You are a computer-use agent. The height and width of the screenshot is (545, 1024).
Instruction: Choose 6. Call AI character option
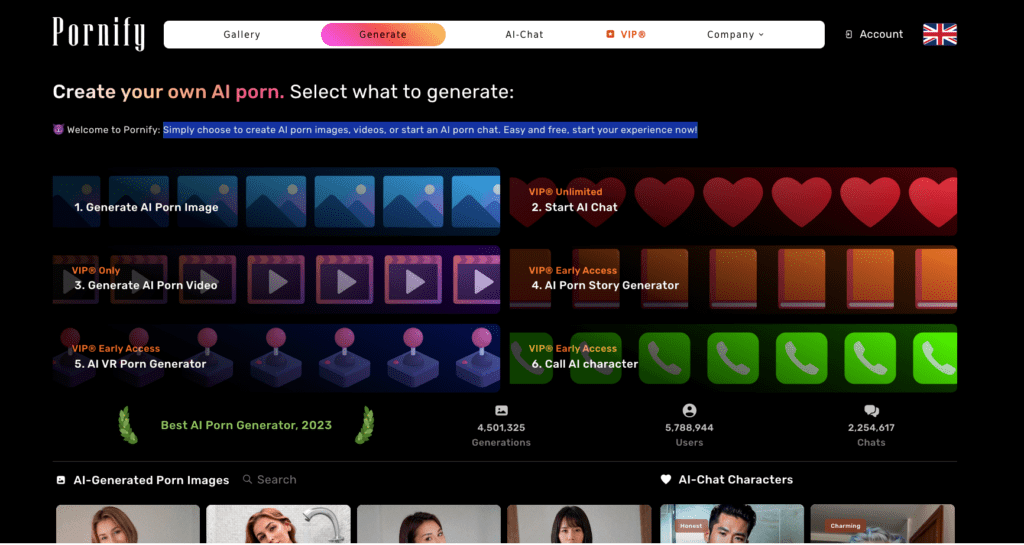tap(733, 358)
